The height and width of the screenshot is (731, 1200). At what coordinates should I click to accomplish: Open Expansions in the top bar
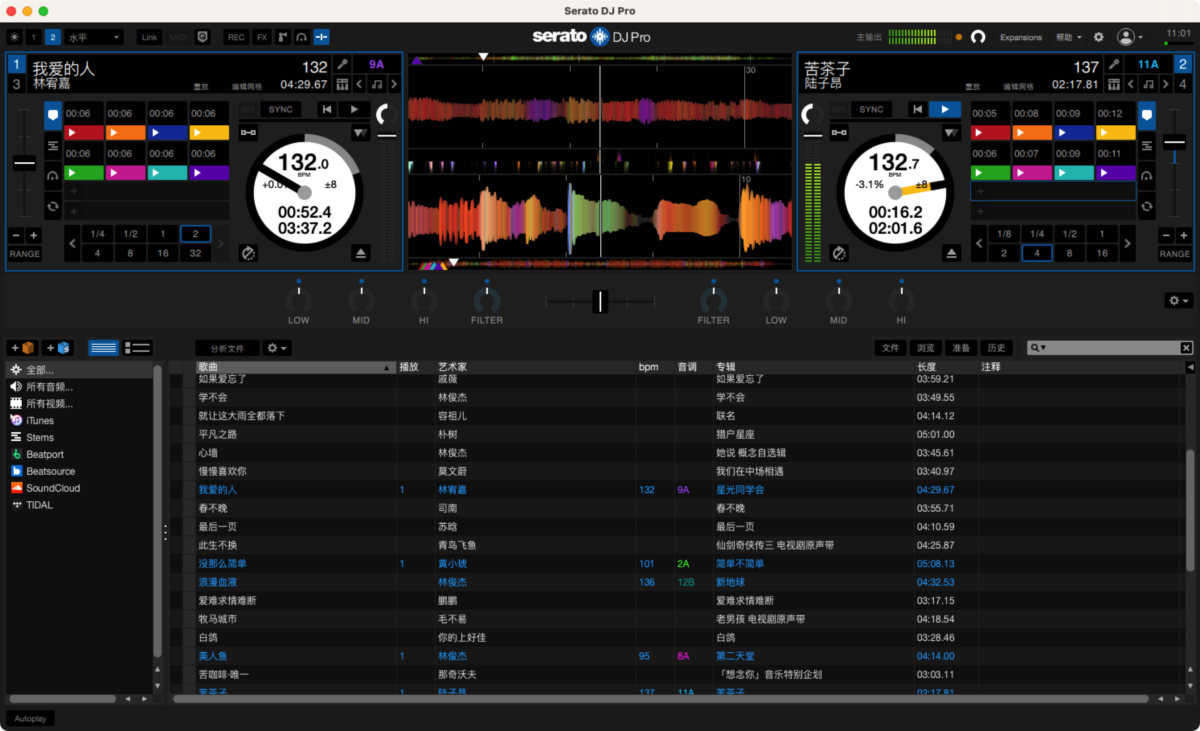coord(1021,37)
